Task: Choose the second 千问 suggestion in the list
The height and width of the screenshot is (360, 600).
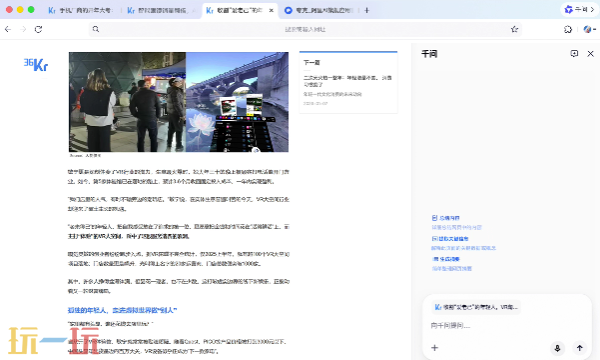Action: point(463,243)
